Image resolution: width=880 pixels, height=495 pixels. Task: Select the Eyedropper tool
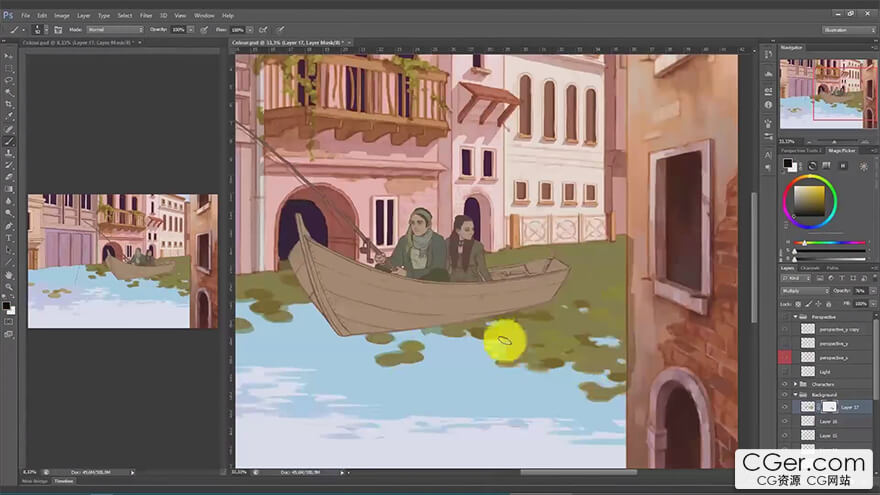(x=9, y=116)
